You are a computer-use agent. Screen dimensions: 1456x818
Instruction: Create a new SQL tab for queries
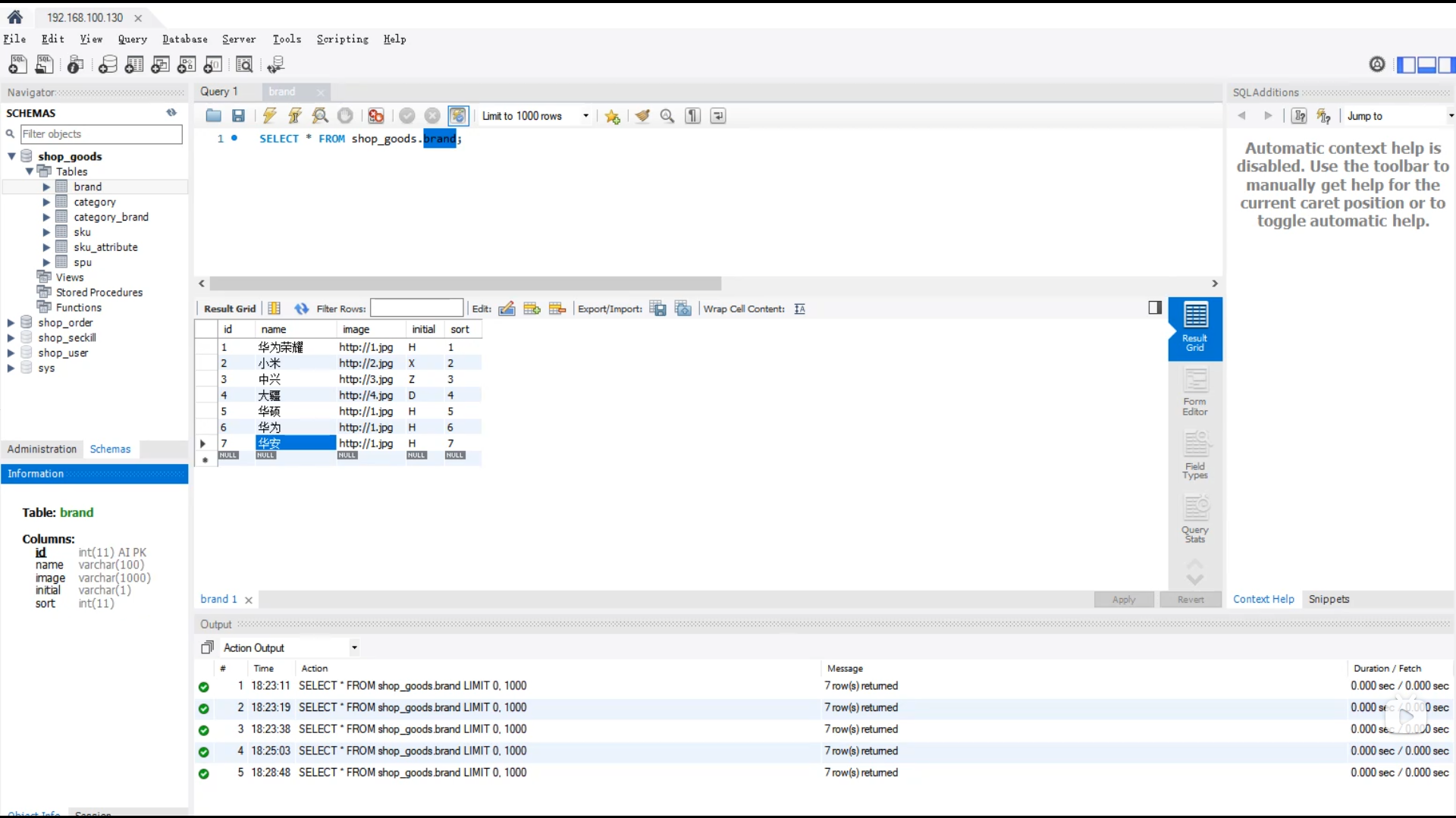tap(17, 64)
